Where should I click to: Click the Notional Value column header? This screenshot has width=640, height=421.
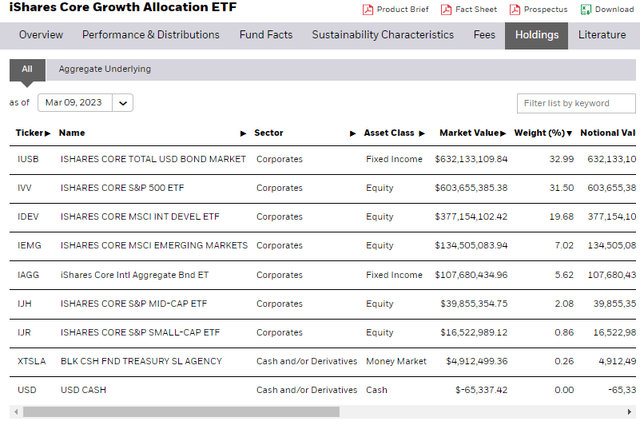tap(608, 133)
